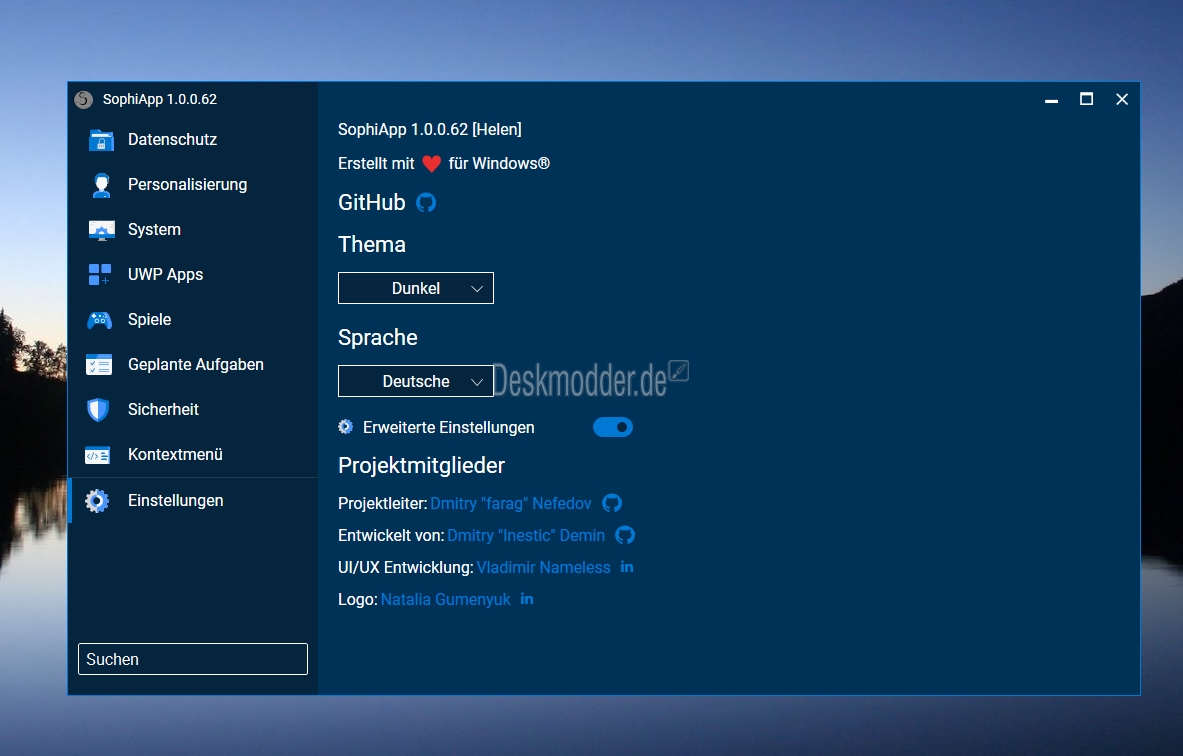This screenshot has width=1183, height=756.
Task: Click the "Projektmitglieder" heading
Action: click(x=421, y=466)
